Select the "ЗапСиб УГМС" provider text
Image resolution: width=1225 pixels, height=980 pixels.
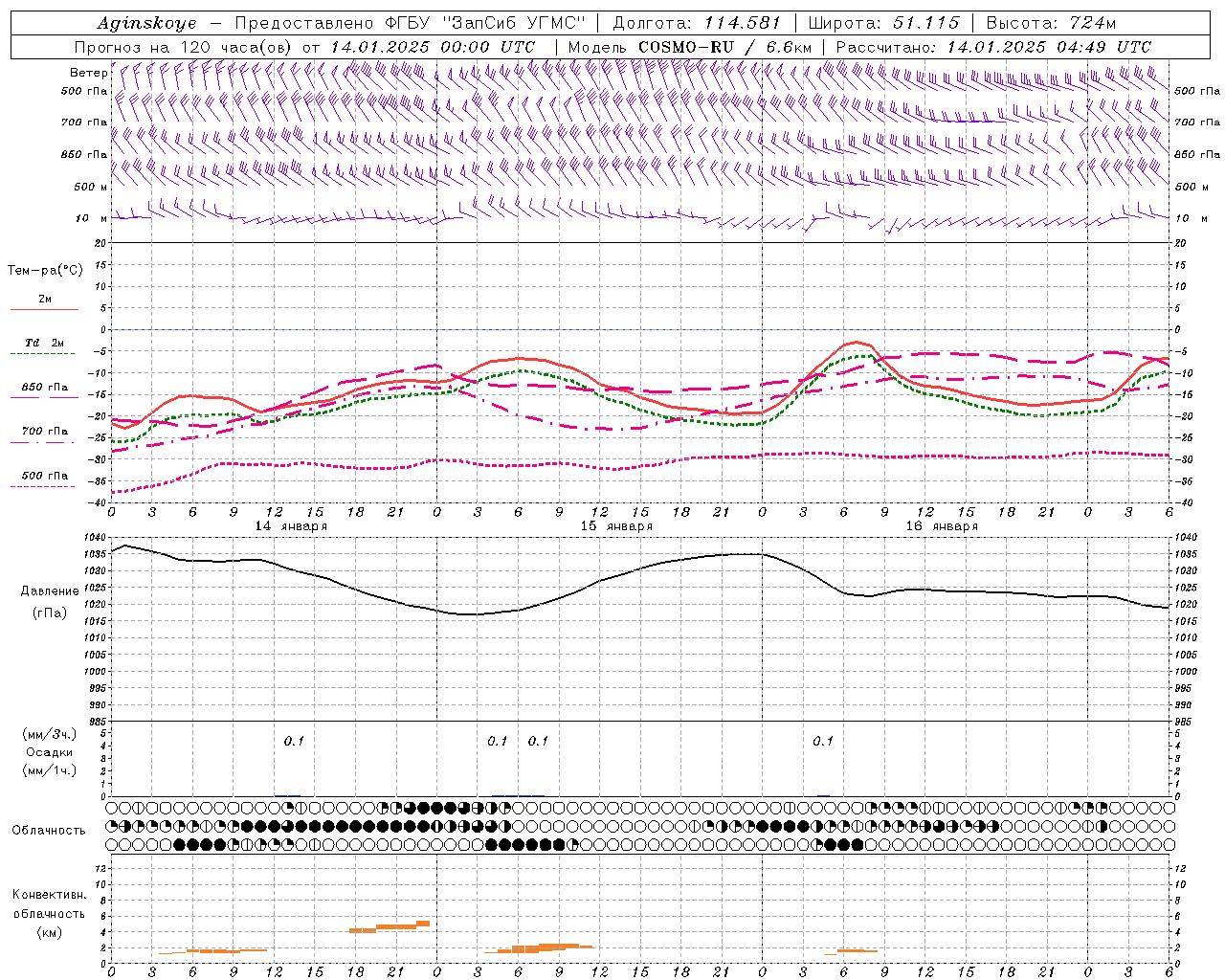point(514,23)
